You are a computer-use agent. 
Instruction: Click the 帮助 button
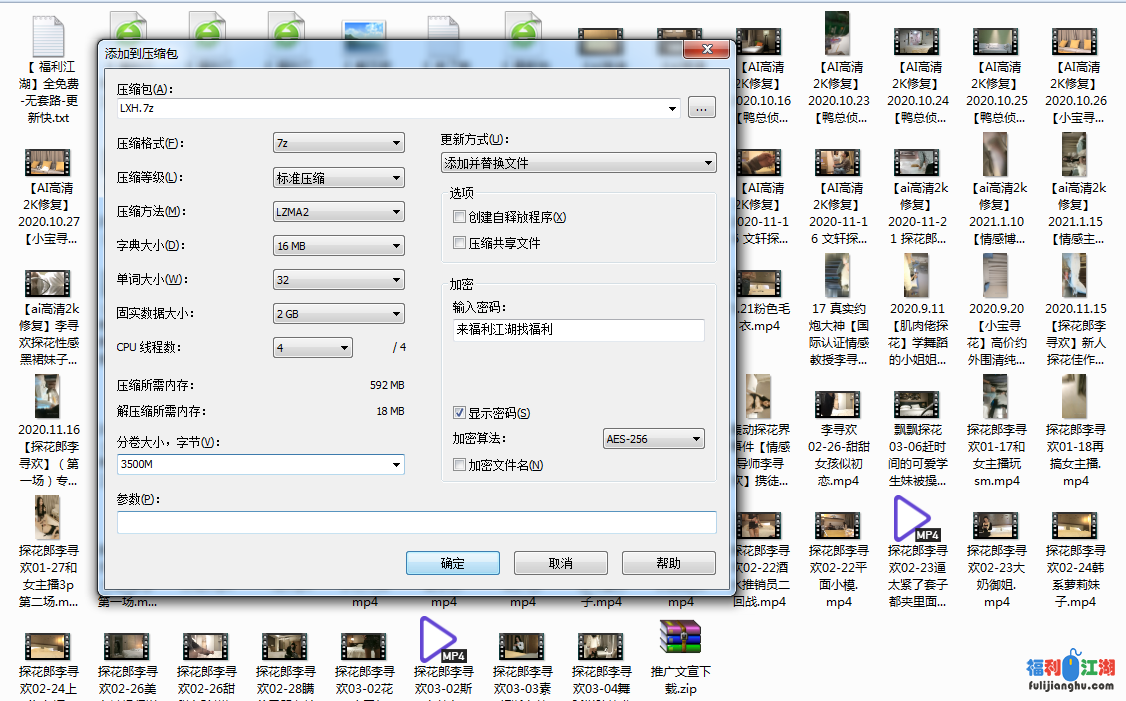[x=668, y=563]
